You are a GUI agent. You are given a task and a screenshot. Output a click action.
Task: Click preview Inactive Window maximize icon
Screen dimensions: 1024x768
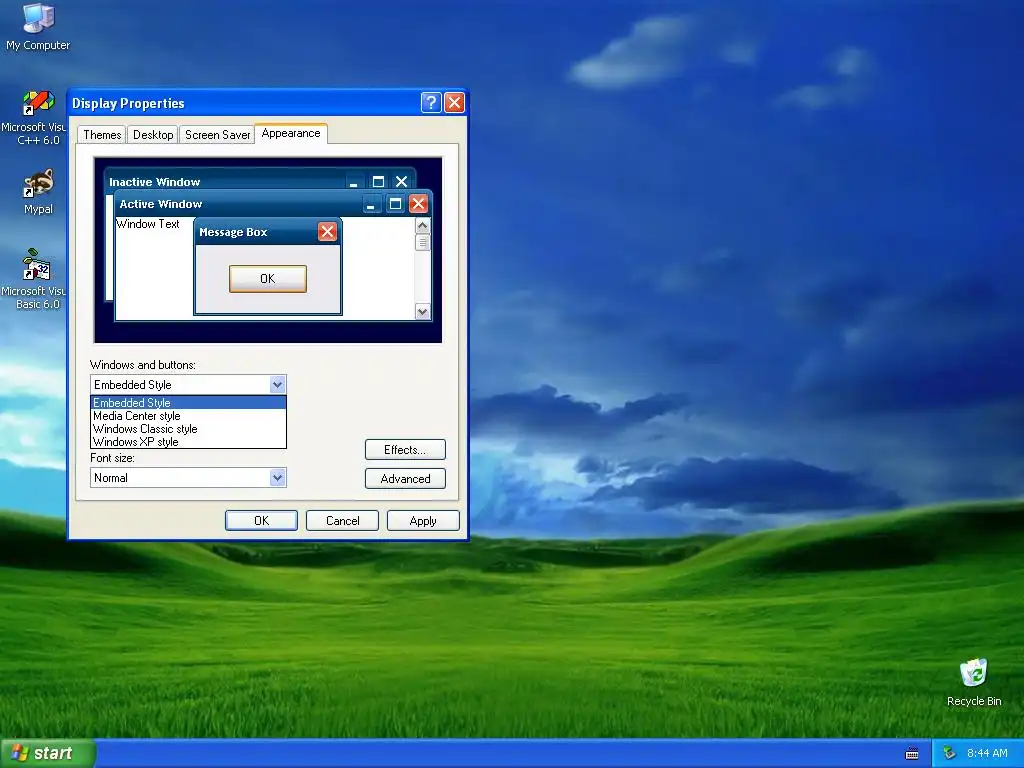coord(377,182)
